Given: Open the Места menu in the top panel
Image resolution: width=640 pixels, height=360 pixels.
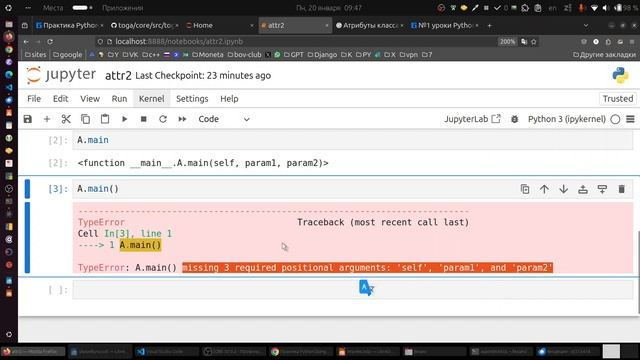Looking at the screenshot, I should pos(53,8).
